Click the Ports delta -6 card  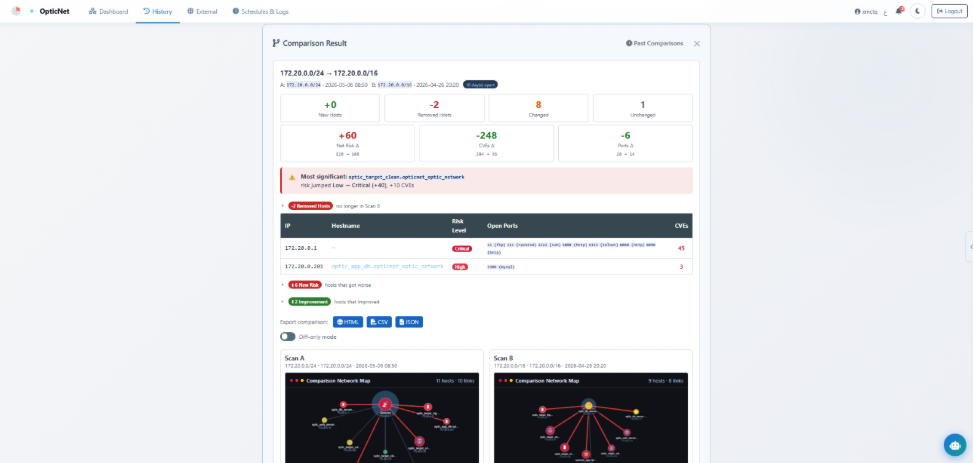(626, 143)
